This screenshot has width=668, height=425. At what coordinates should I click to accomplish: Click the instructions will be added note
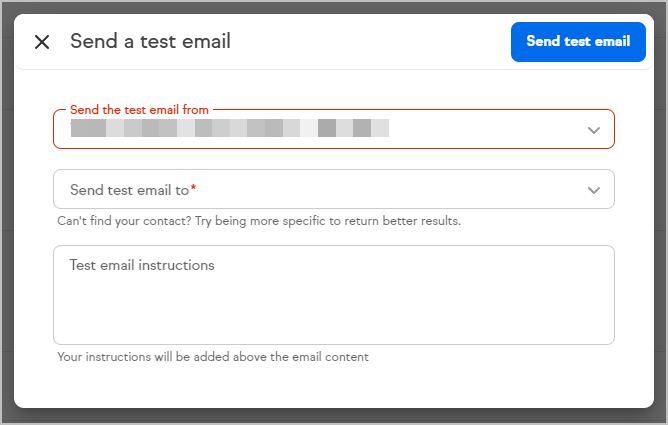[x=213, y=356]
